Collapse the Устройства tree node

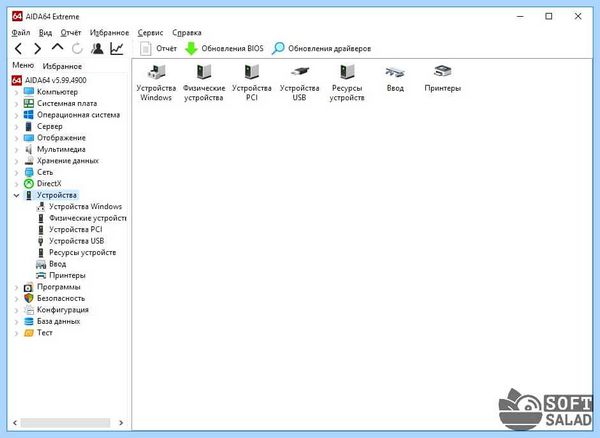(x=16, y=195)
